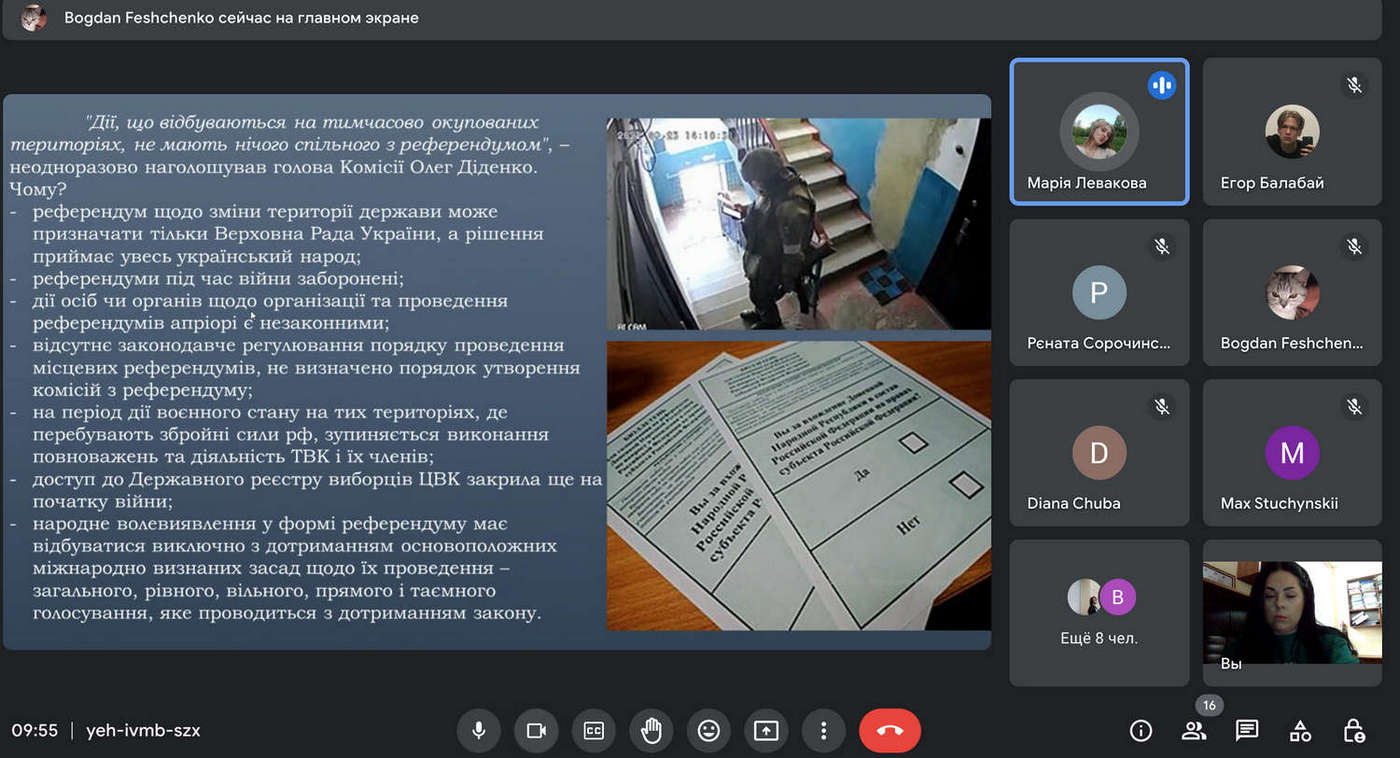Click the Diana Chuba participant tile
This screenshot has width=1400, height=758.
pos(1099,453)
